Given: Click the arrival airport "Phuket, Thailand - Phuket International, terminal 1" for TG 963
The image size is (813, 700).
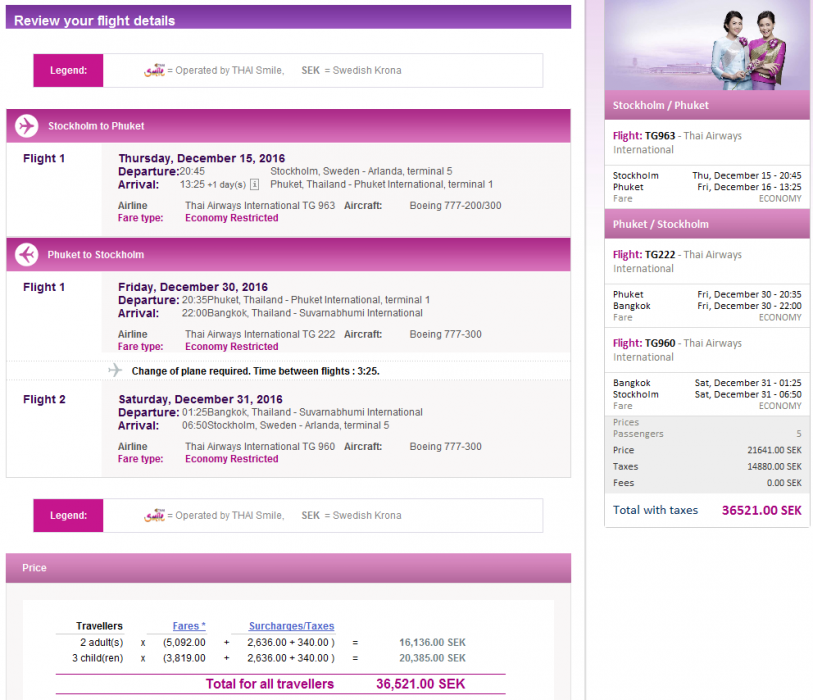Looking at the screenshot, I should coord(382,185).
